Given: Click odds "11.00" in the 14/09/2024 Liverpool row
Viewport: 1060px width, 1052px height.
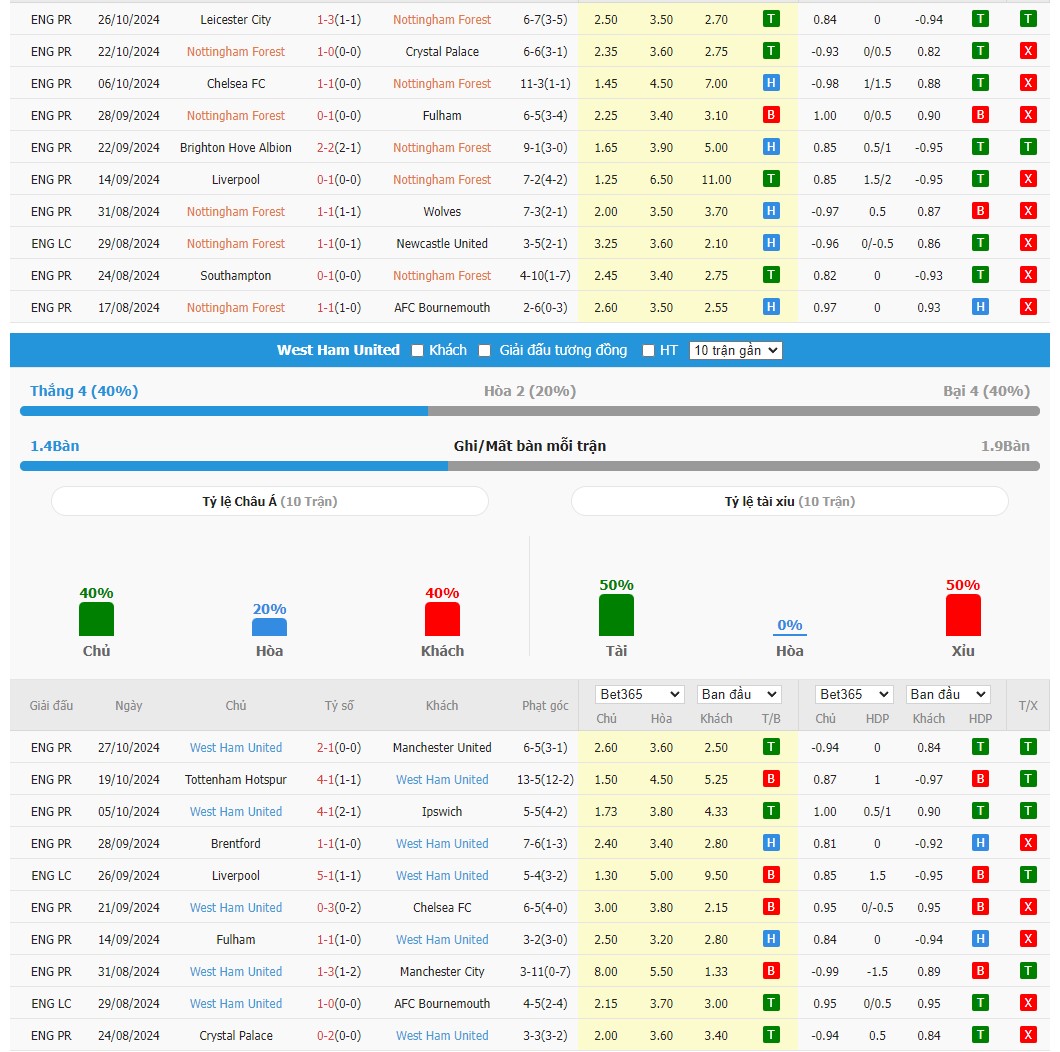Looking at the screenshot, I should (716, 179).
